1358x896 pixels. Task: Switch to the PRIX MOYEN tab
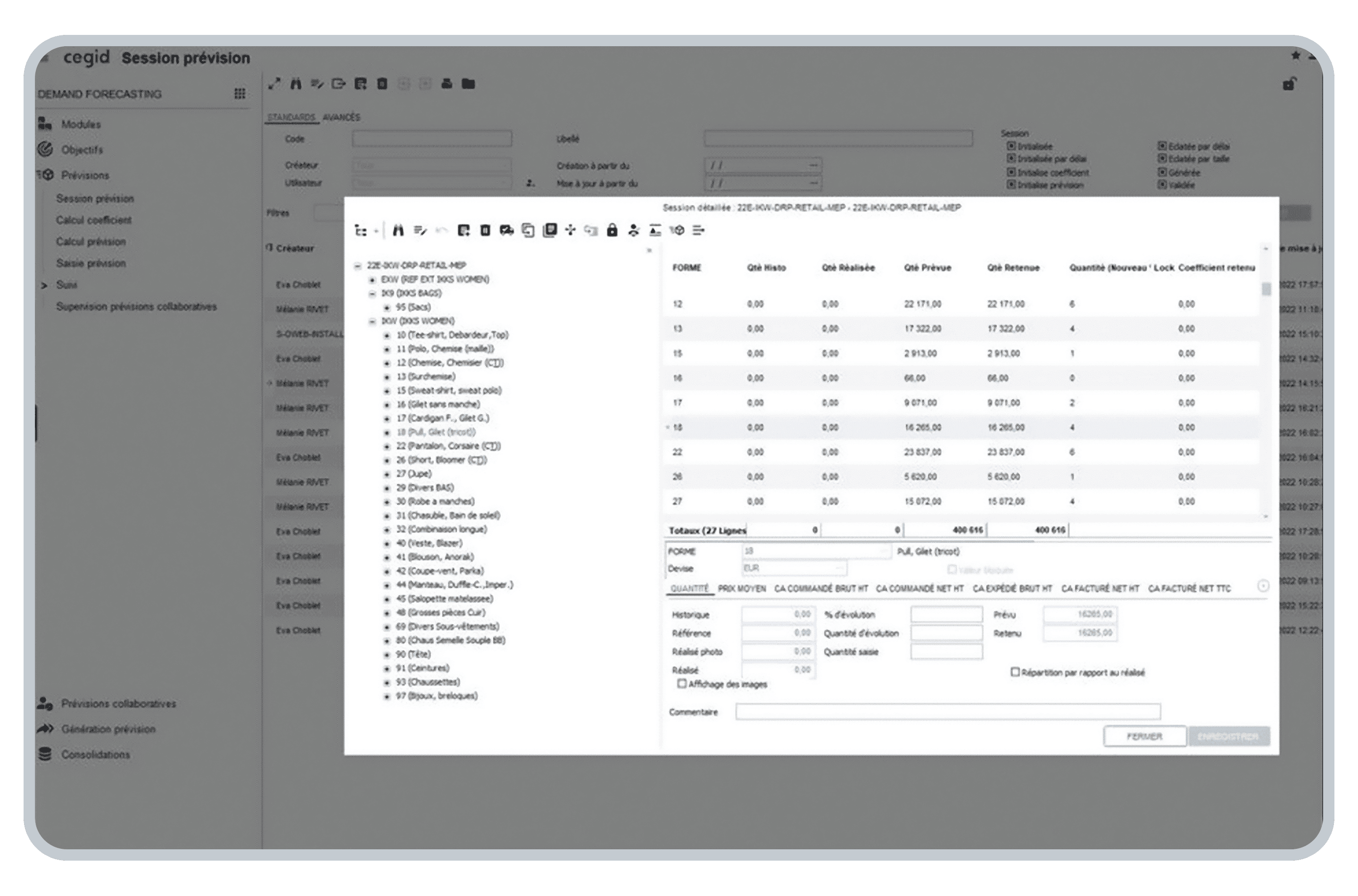[742, 589]
